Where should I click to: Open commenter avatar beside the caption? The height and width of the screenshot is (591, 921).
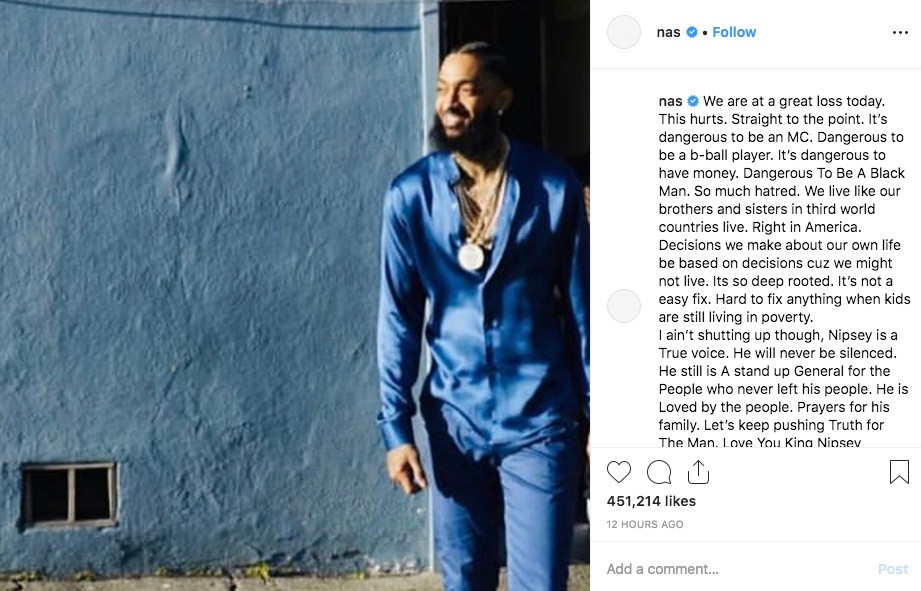pyautogui.click(x=624, y=305)
